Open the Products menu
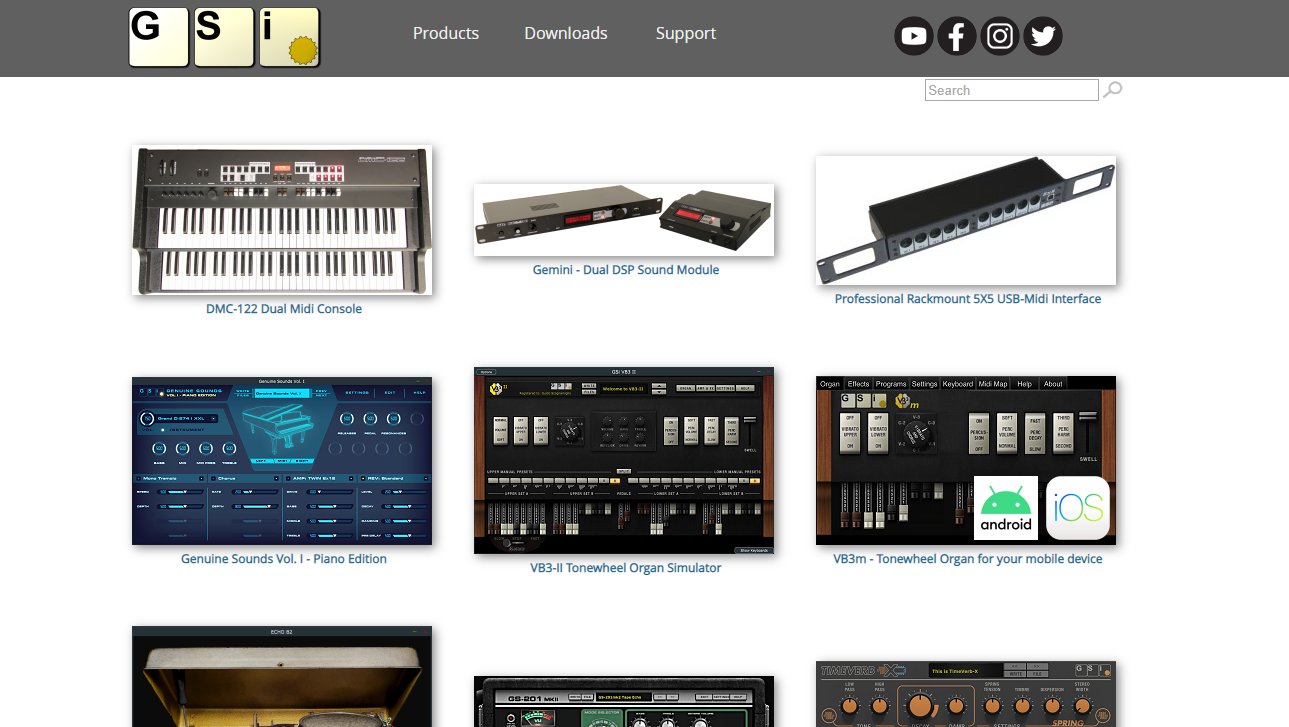Screen dimensions: 1289x727 tap(446, 33)
